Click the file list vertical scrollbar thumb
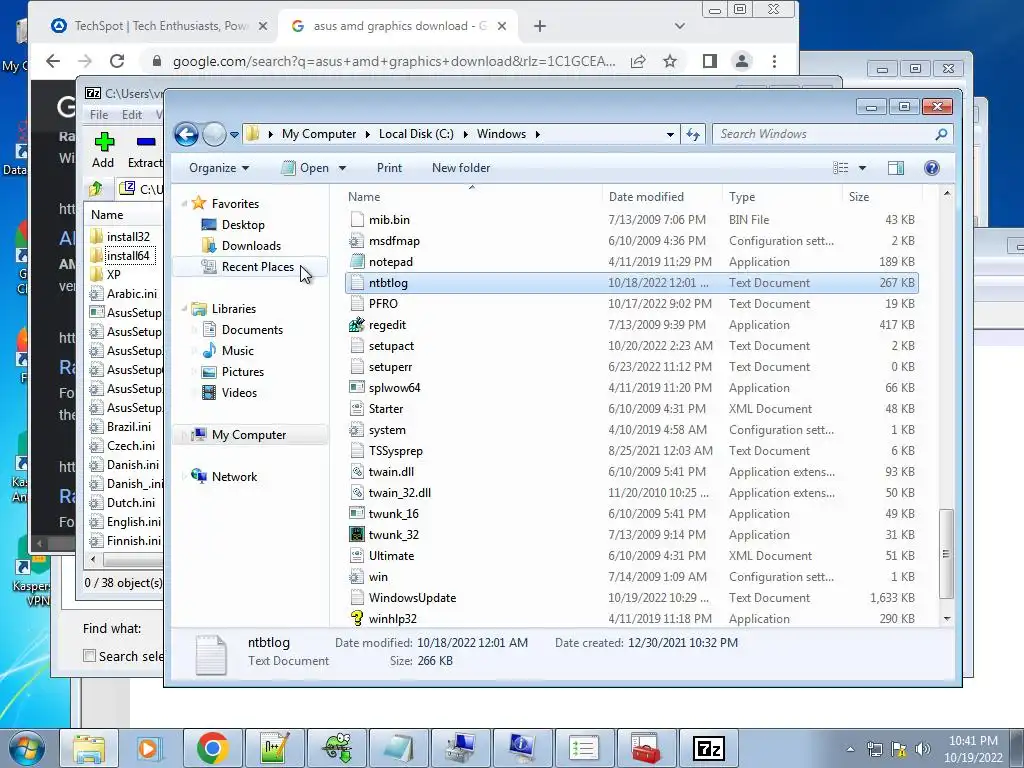The height and width of the screenshot is (768, 1024). point(946,554)
